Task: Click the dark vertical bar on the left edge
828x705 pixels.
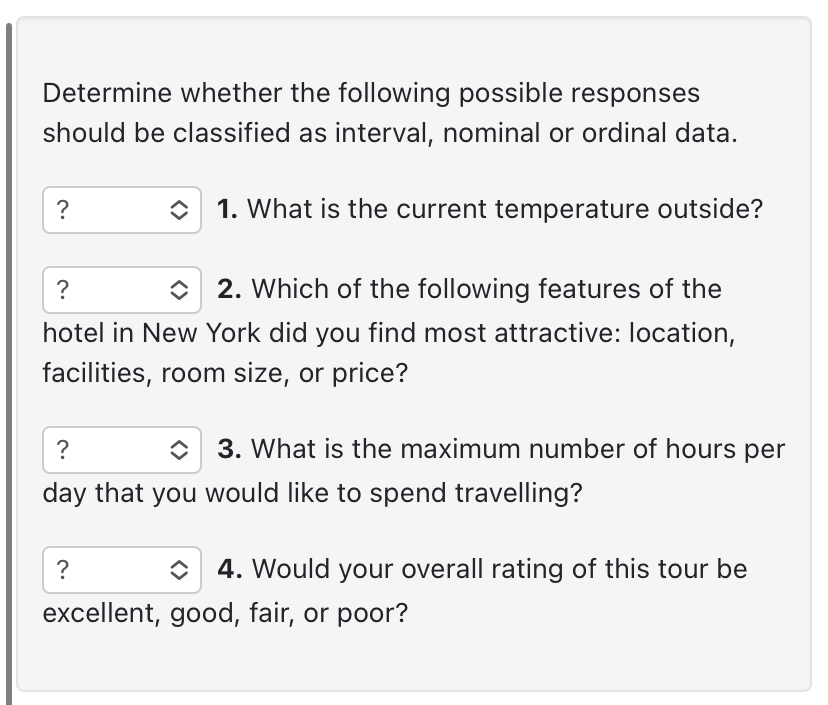Action: (10, 360)
